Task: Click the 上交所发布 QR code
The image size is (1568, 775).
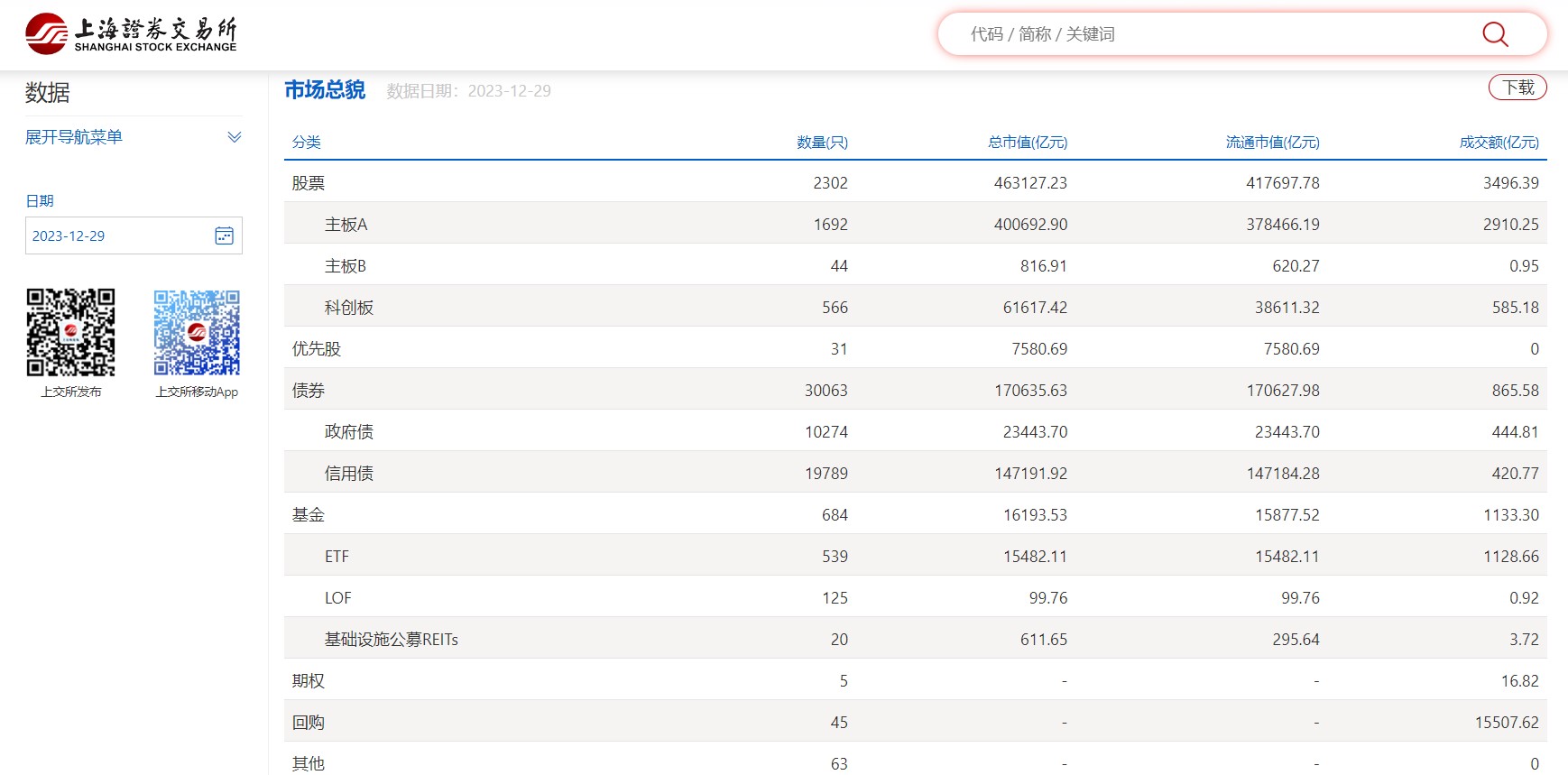Action: [70, 332]
